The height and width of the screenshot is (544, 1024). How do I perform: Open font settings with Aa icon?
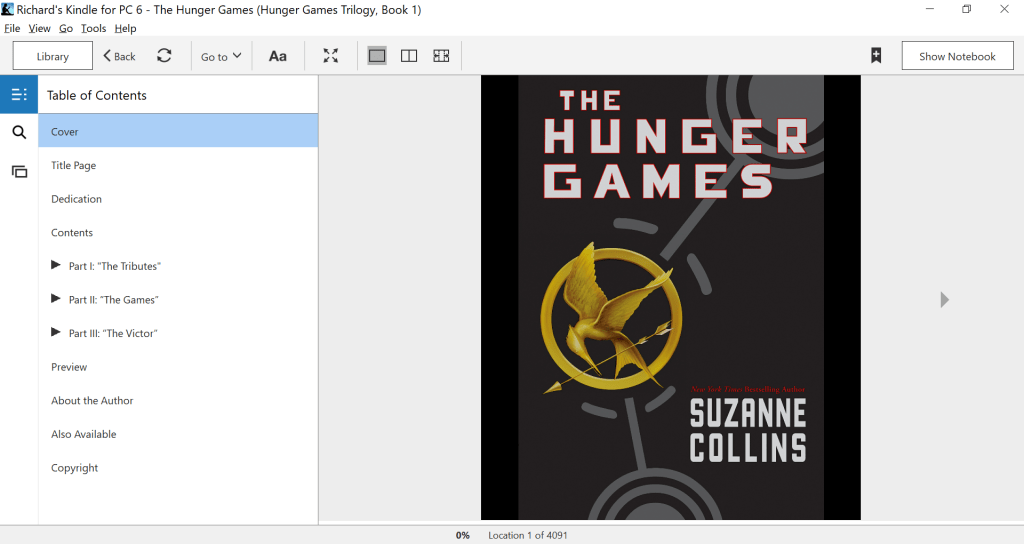(x=278, y=56)
